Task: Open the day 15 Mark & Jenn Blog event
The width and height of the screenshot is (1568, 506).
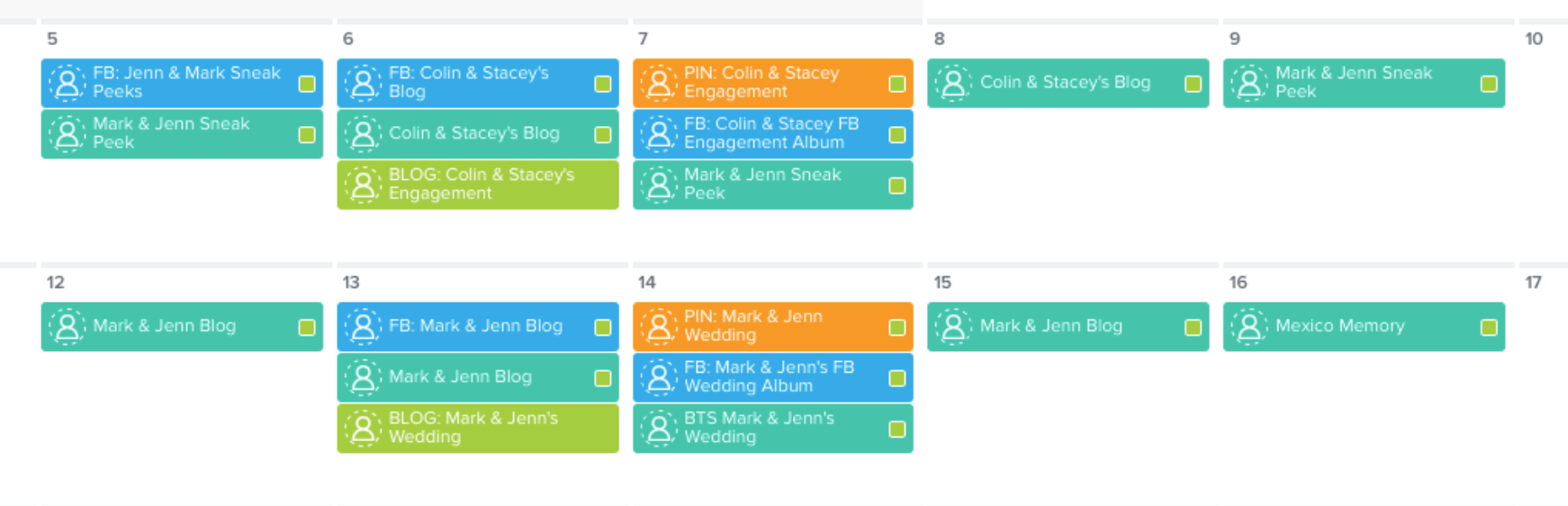Action: 1068,327
